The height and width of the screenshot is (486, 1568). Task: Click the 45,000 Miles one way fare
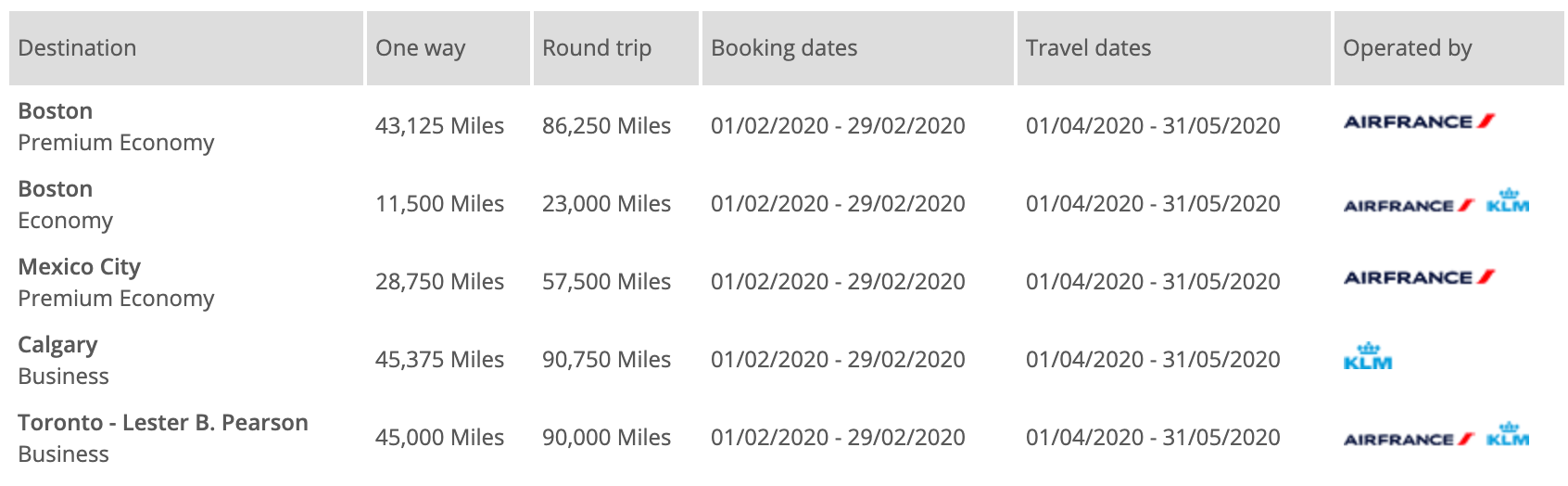click(x=439, y=438)
